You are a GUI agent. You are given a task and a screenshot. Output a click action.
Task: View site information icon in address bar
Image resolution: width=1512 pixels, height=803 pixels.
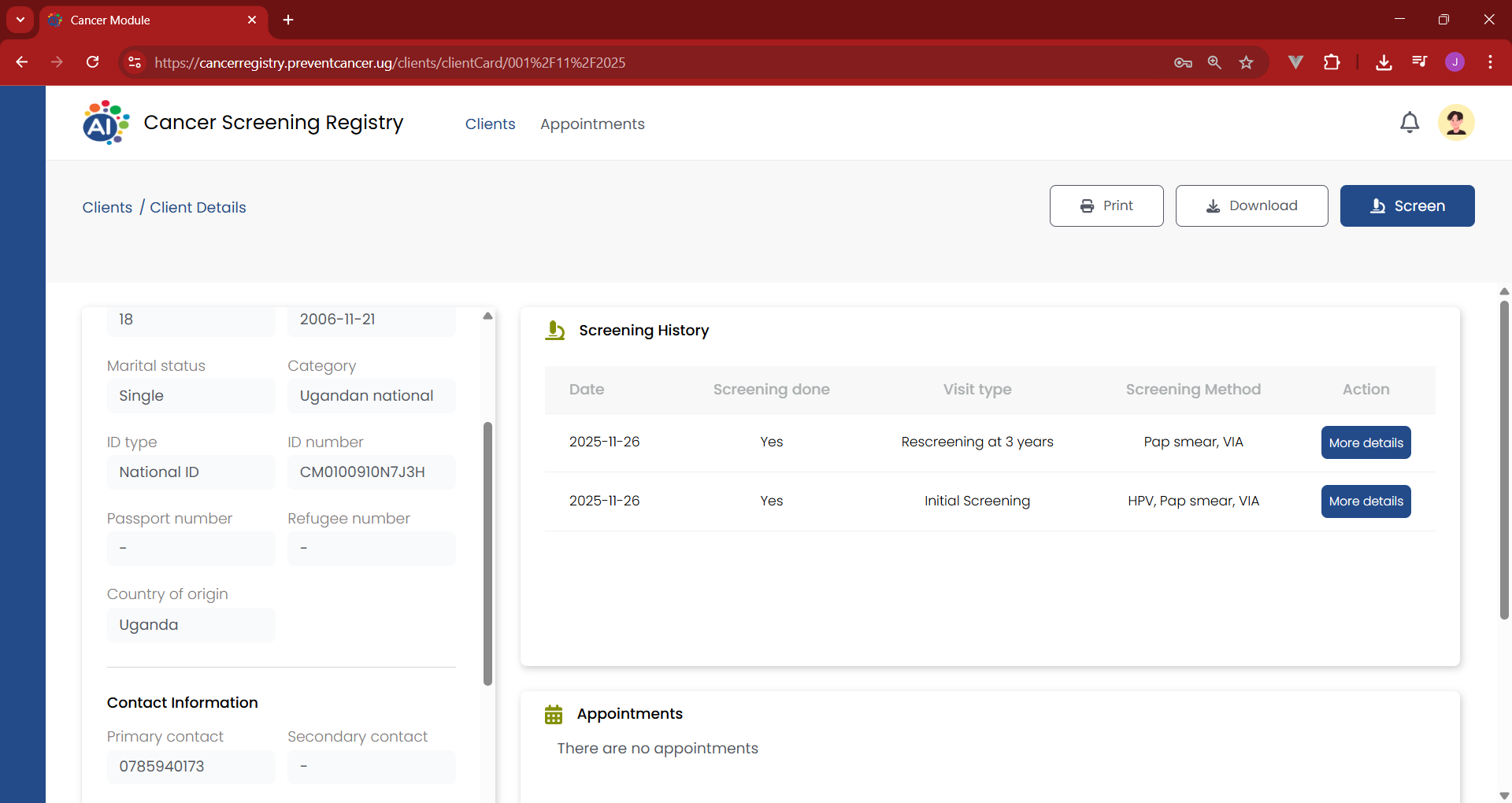(x=135, y=62)
